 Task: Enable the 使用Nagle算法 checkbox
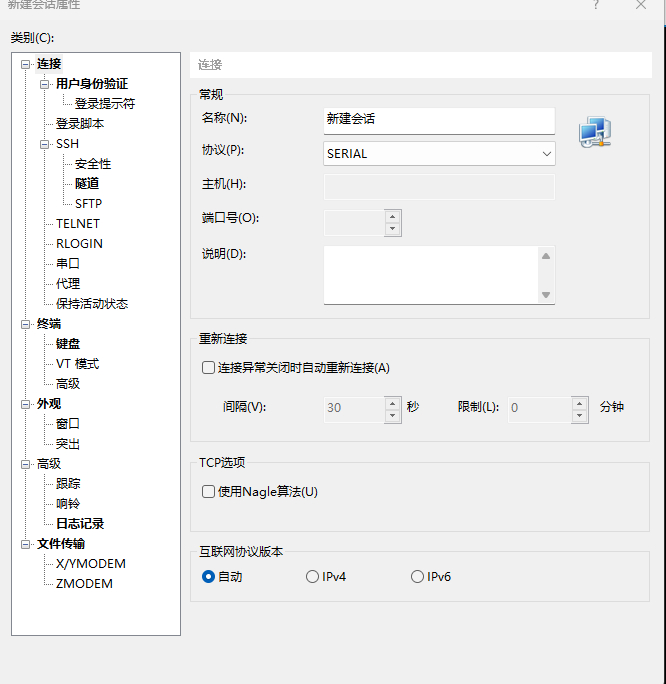[209, 491]
